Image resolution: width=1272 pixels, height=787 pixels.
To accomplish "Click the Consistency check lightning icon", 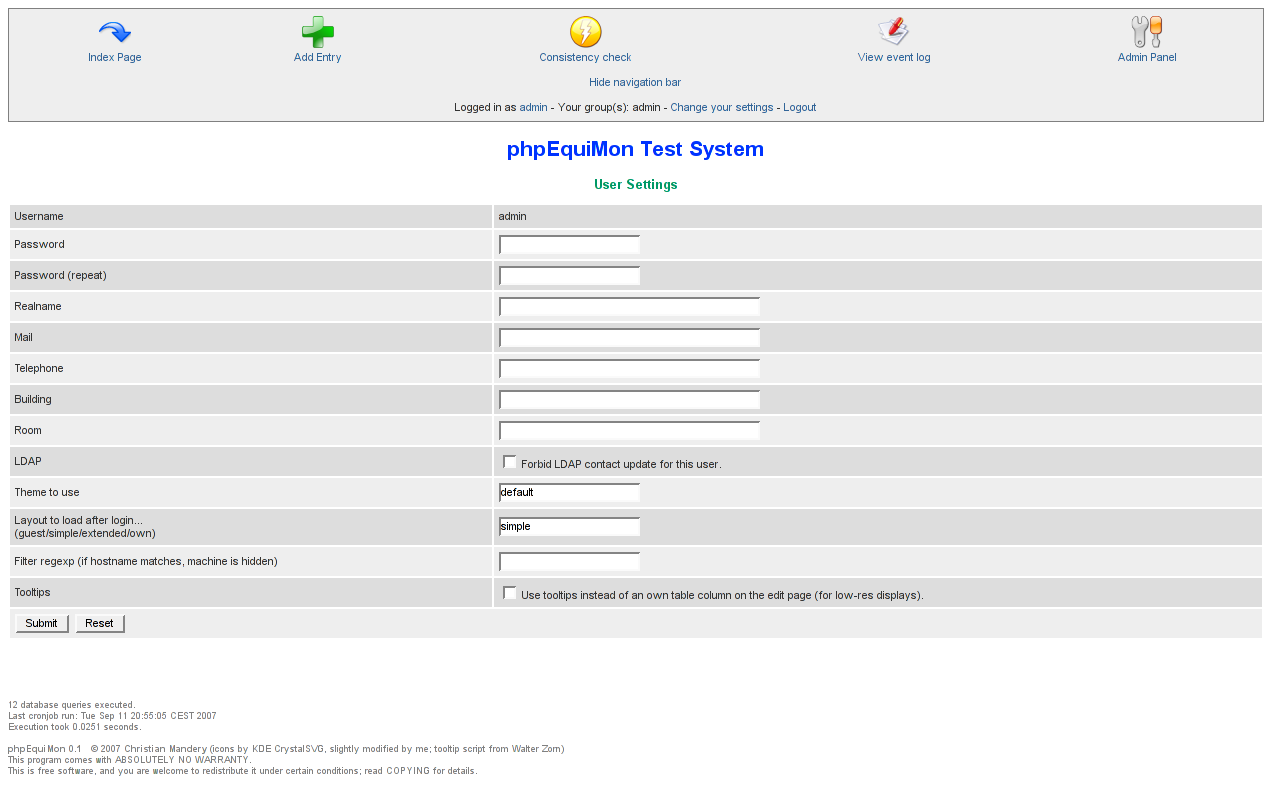I will point(585,32).
